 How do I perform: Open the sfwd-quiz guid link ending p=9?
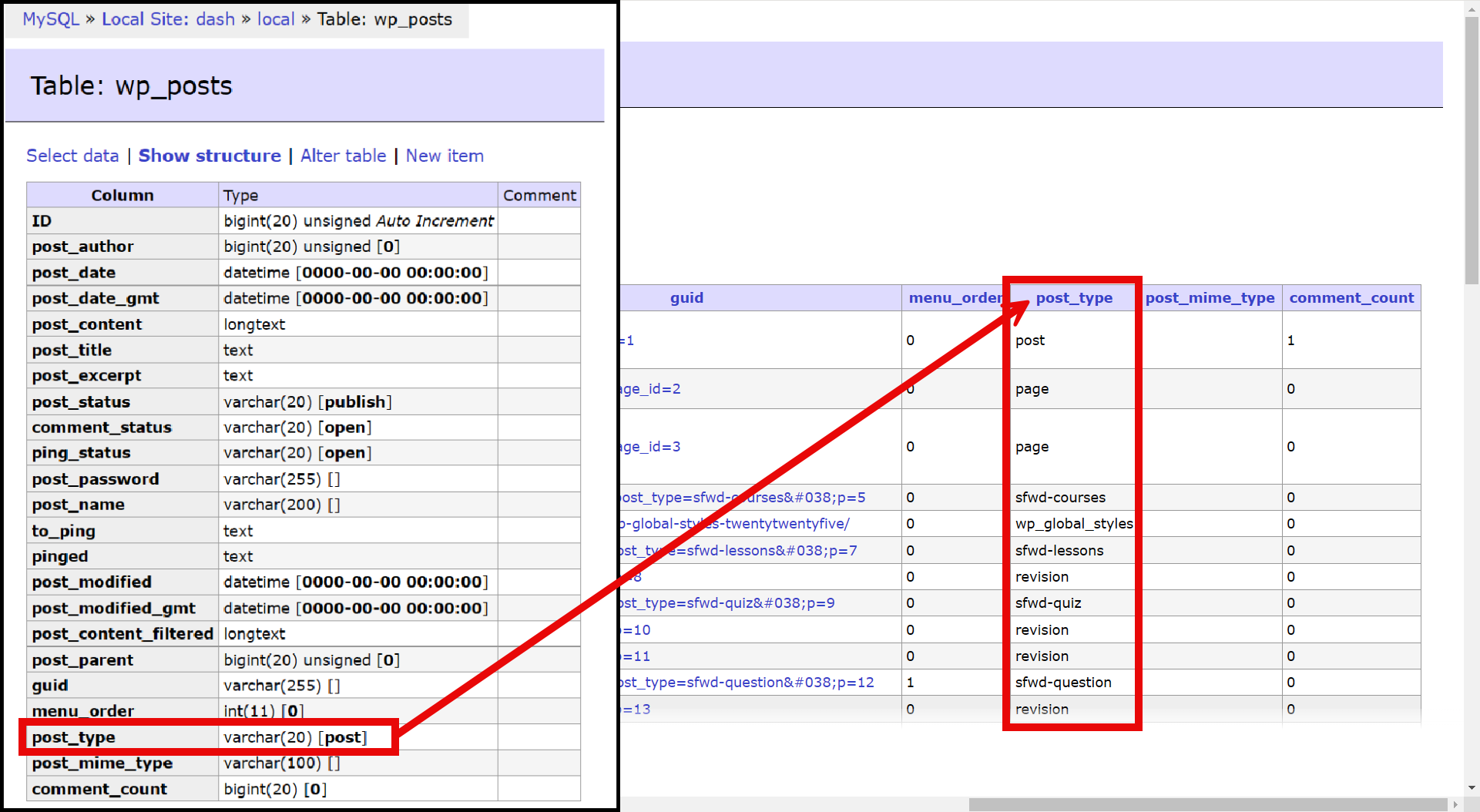[x=728, y=603]
